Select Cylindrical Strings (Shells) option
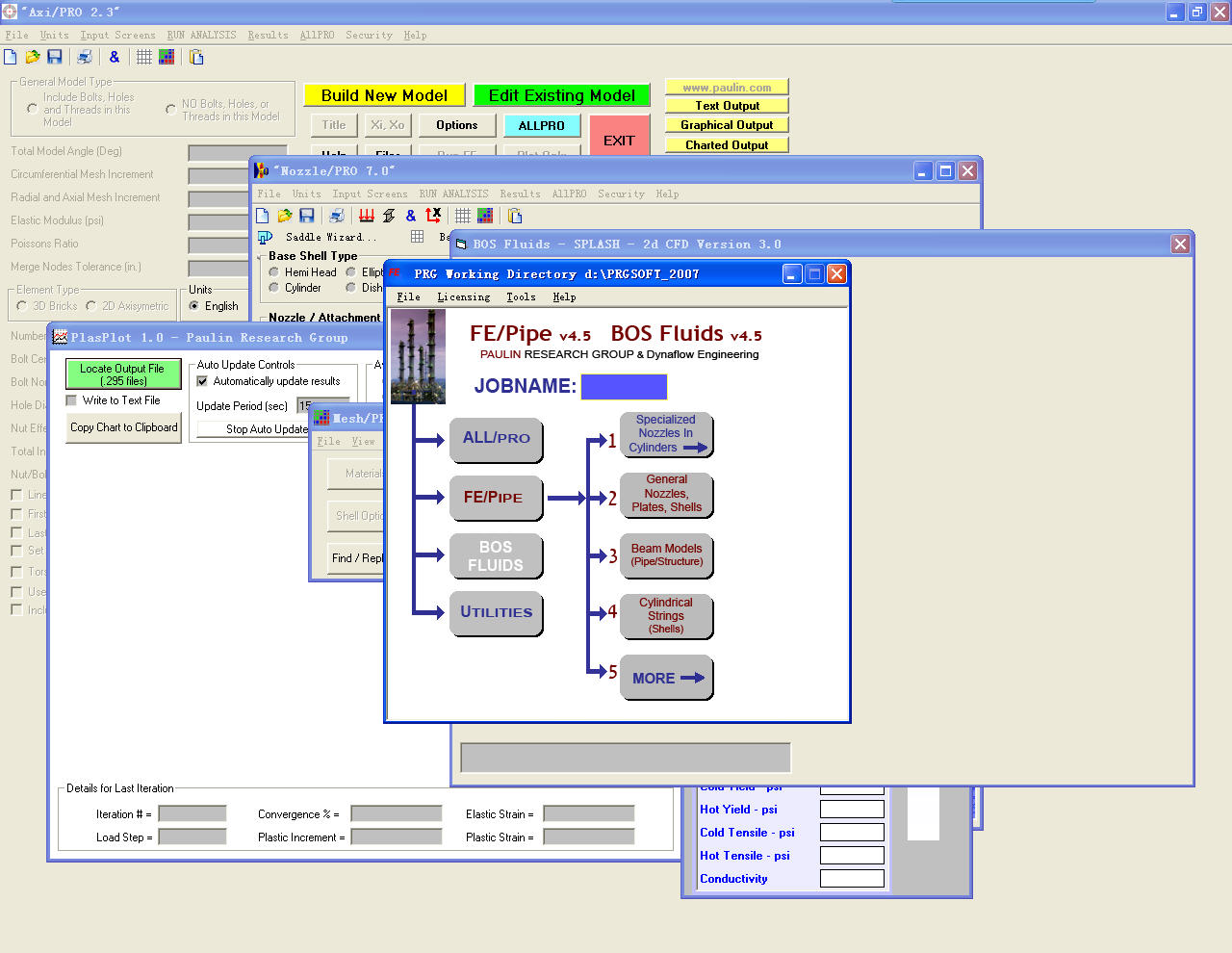The height and width of the screenshot is (953, 1232). [666, 616]
